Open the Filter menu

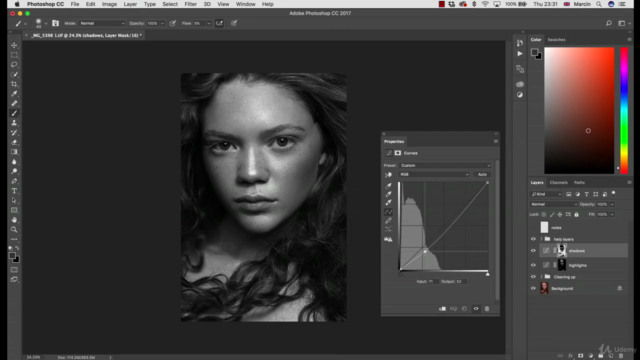[x=190, y=4]
